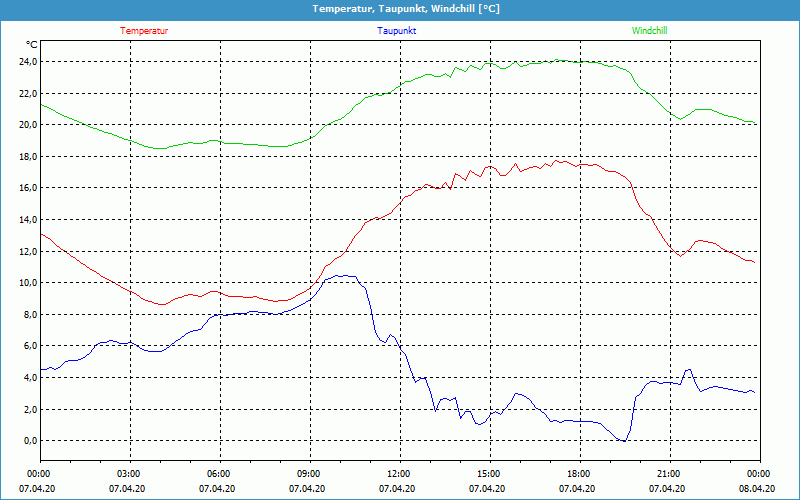Click the 8,0 y-axis value

point(29,315)
